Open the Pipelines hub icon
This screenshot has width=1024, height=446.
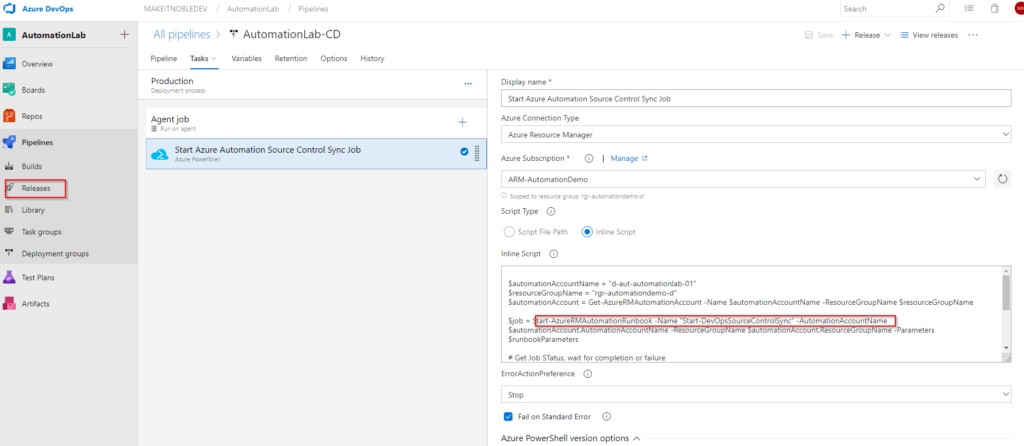[9, 142]
